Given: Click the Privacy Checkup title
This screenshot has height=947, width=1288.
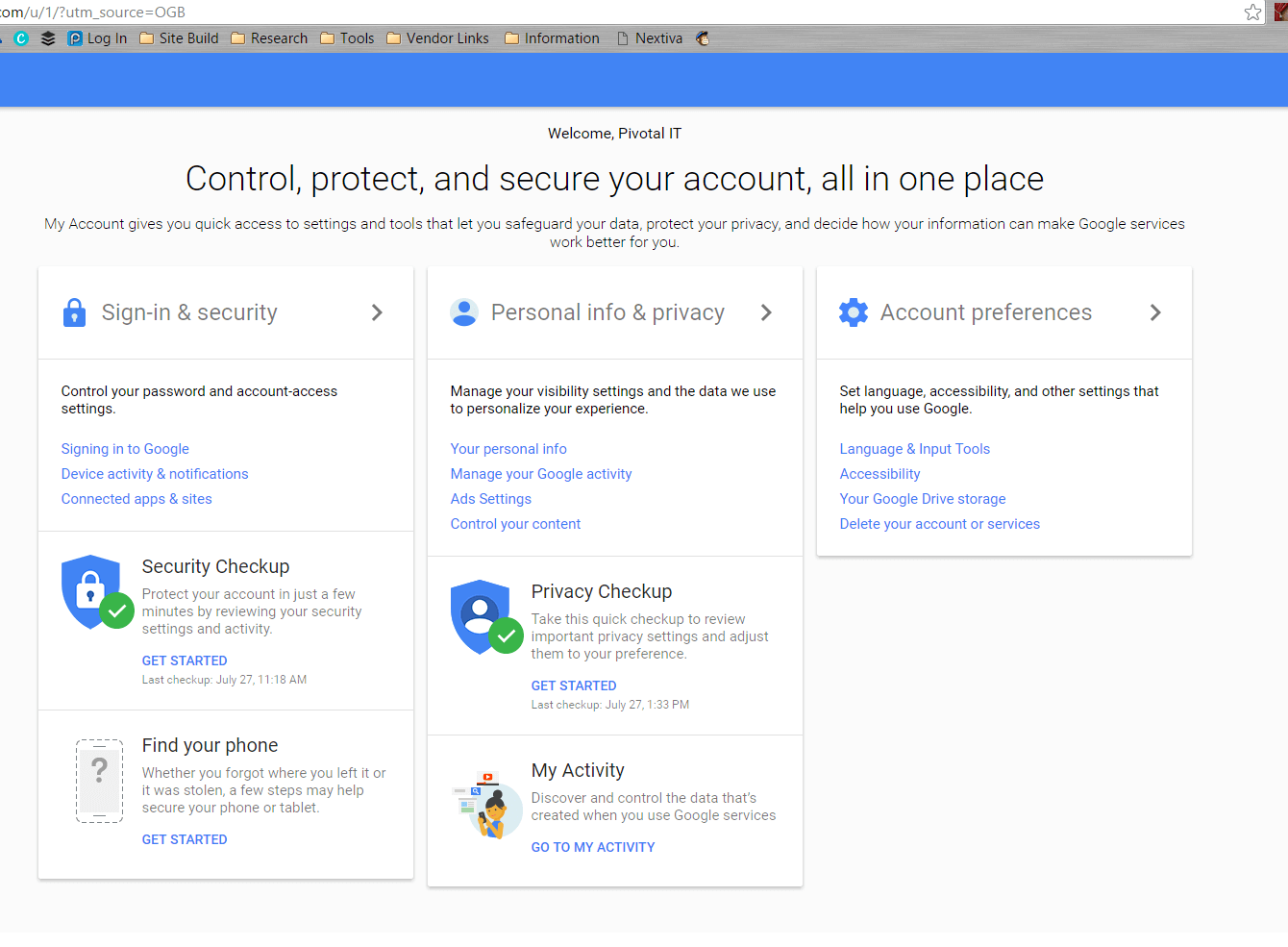Looking at the screenshot, I should point(602,591).
